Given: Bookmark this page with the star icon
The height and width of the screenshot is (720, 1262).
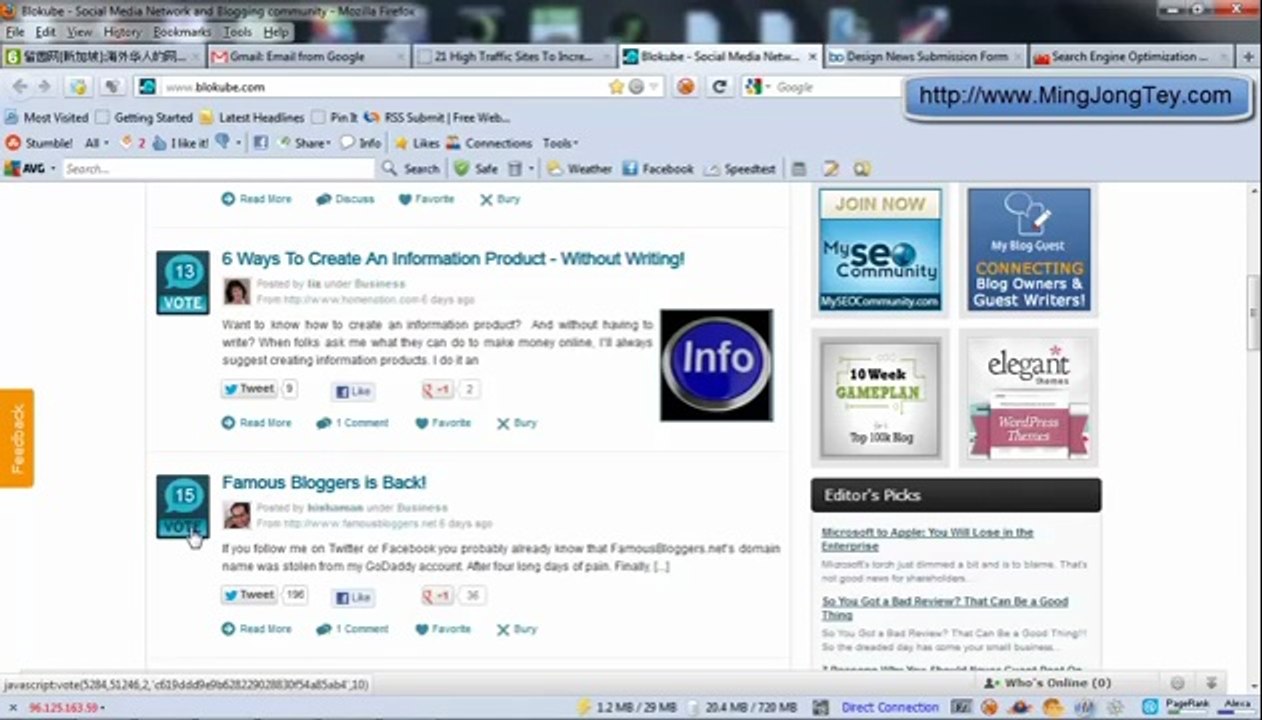Looking at the screenshot, I should click(616, 87).
